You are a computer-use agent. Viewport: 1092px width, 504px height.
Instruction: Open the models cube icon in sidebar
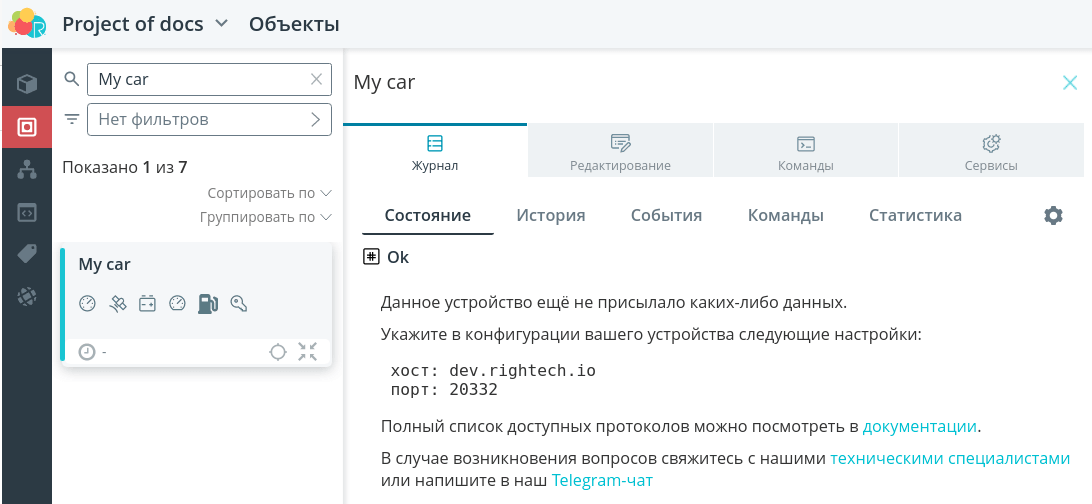click(x=26, y=85)
